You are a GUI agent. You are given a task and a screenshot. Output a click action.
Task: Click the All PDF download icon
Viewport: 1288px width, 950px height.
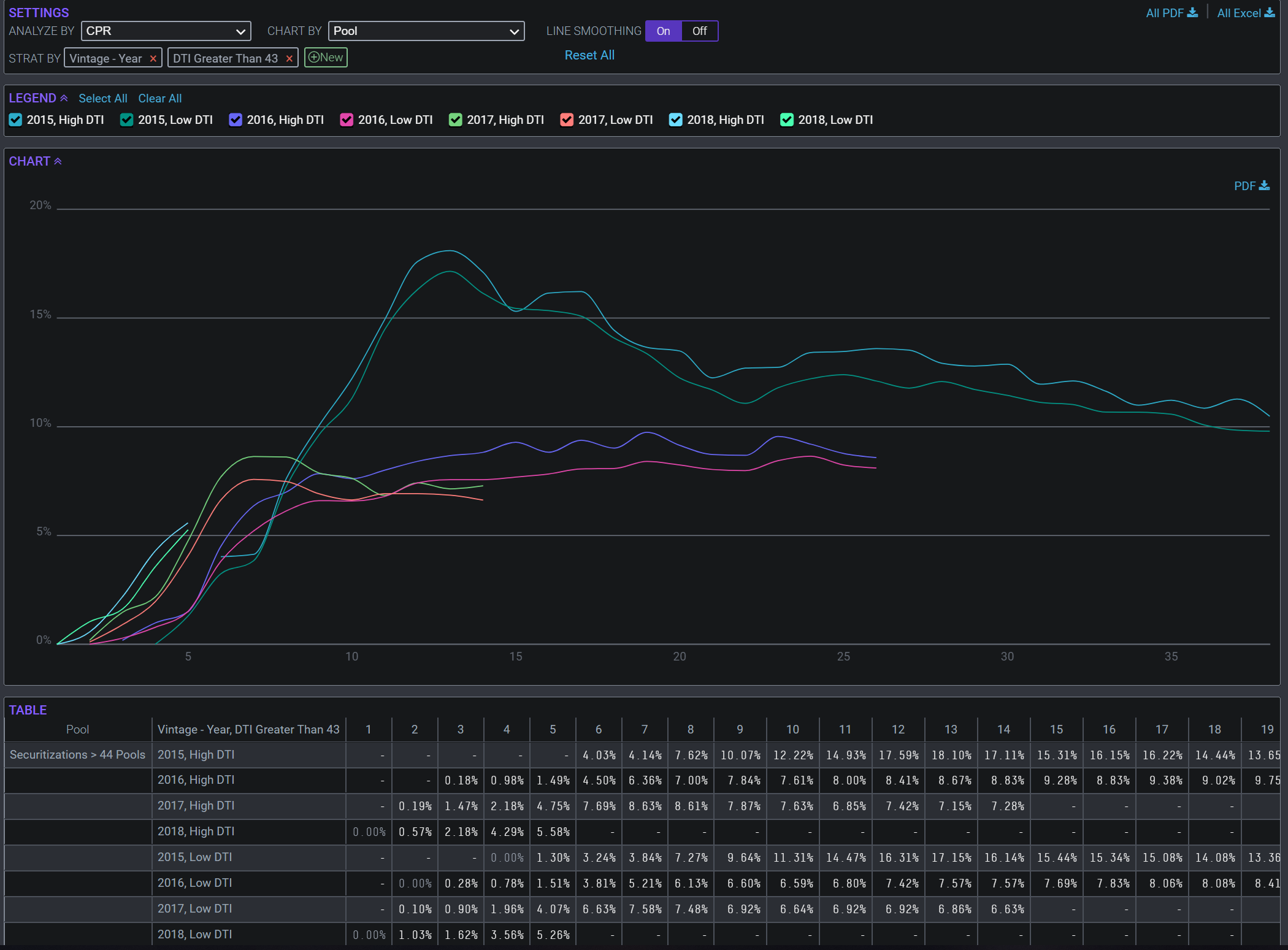[1192, 13]
